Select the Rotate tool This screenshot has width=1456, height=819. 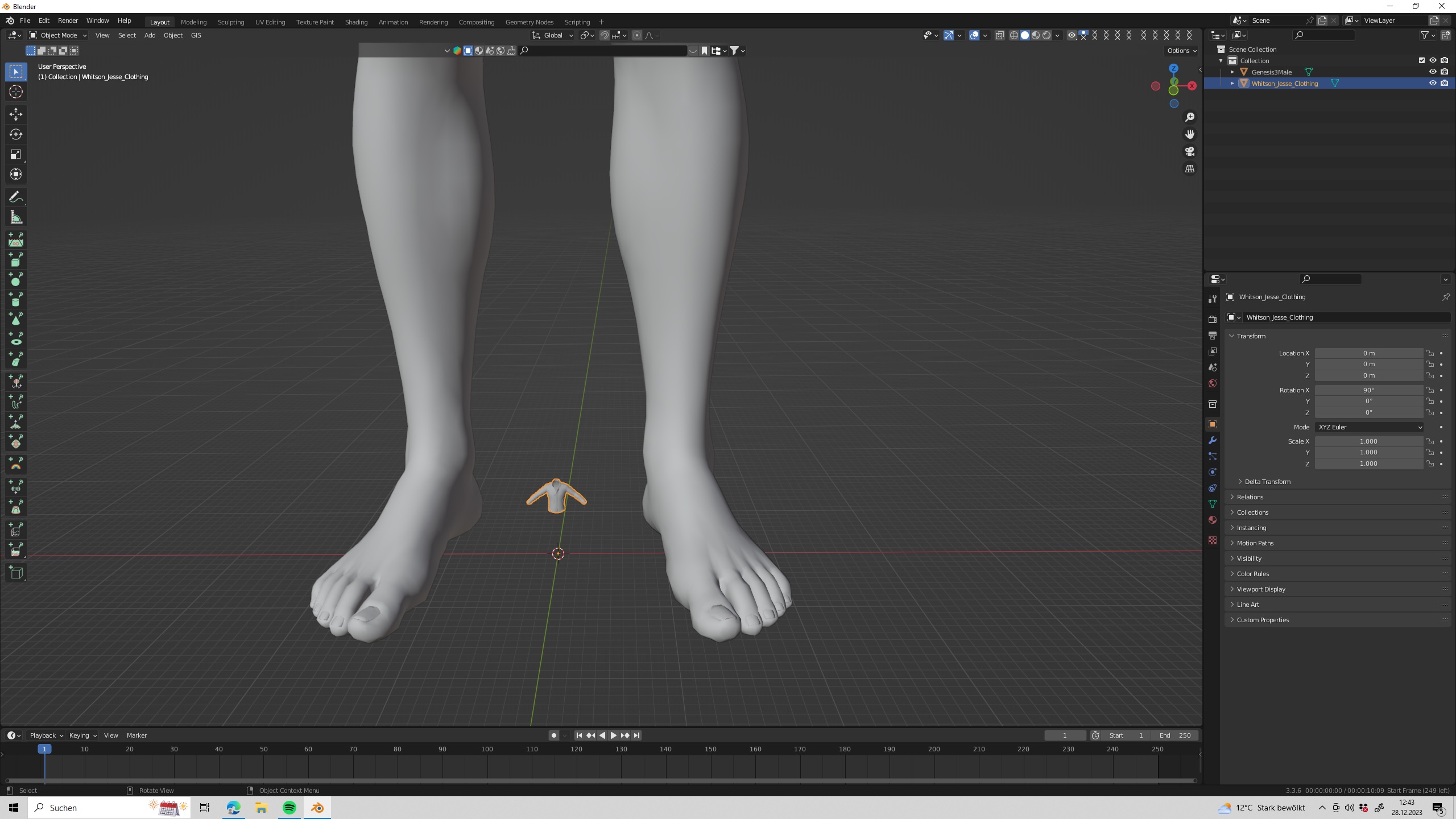16,134
